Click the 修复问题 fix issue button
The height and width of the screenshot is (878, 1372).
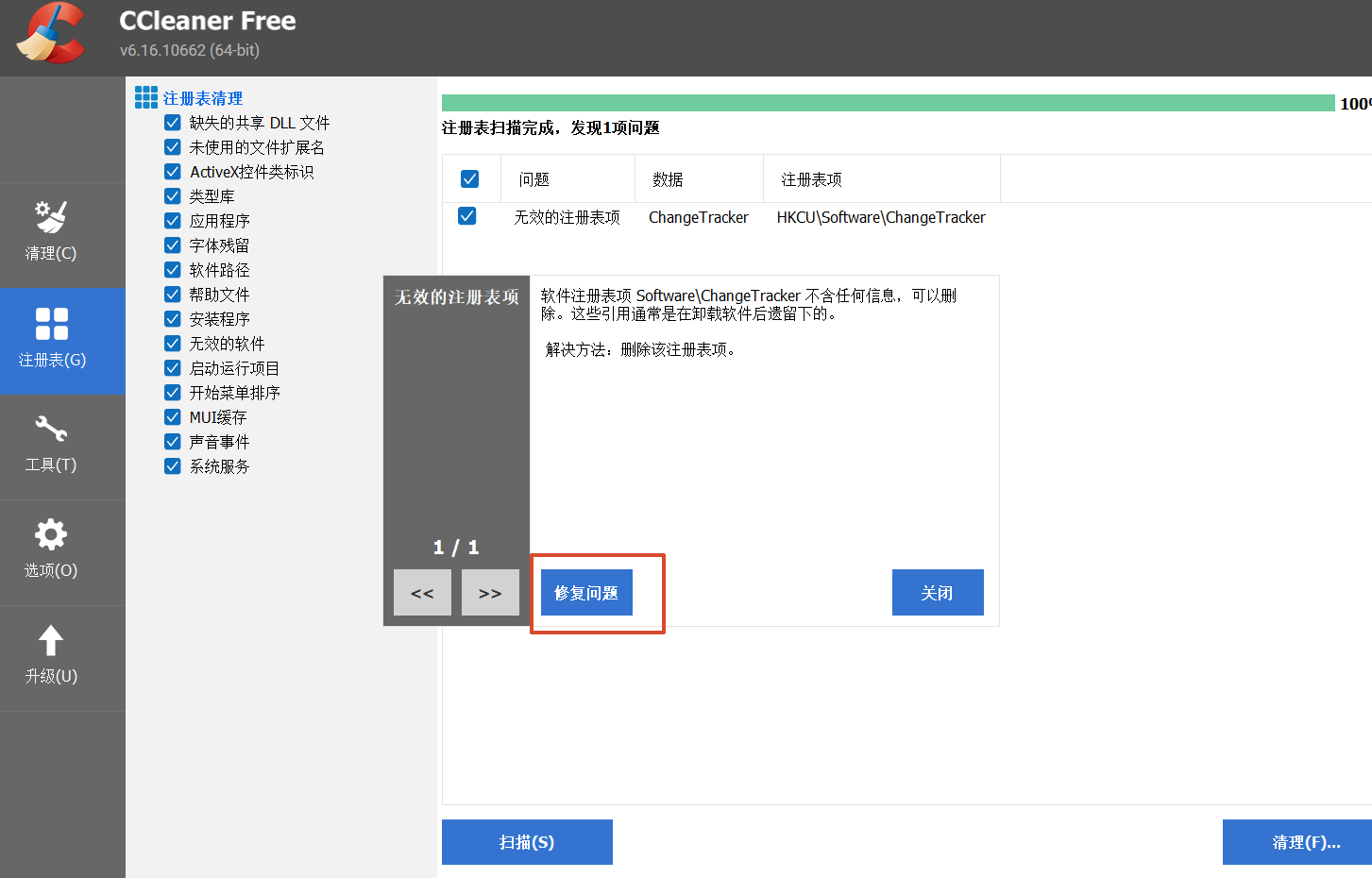pyautogui.click(x=586, y=593)
